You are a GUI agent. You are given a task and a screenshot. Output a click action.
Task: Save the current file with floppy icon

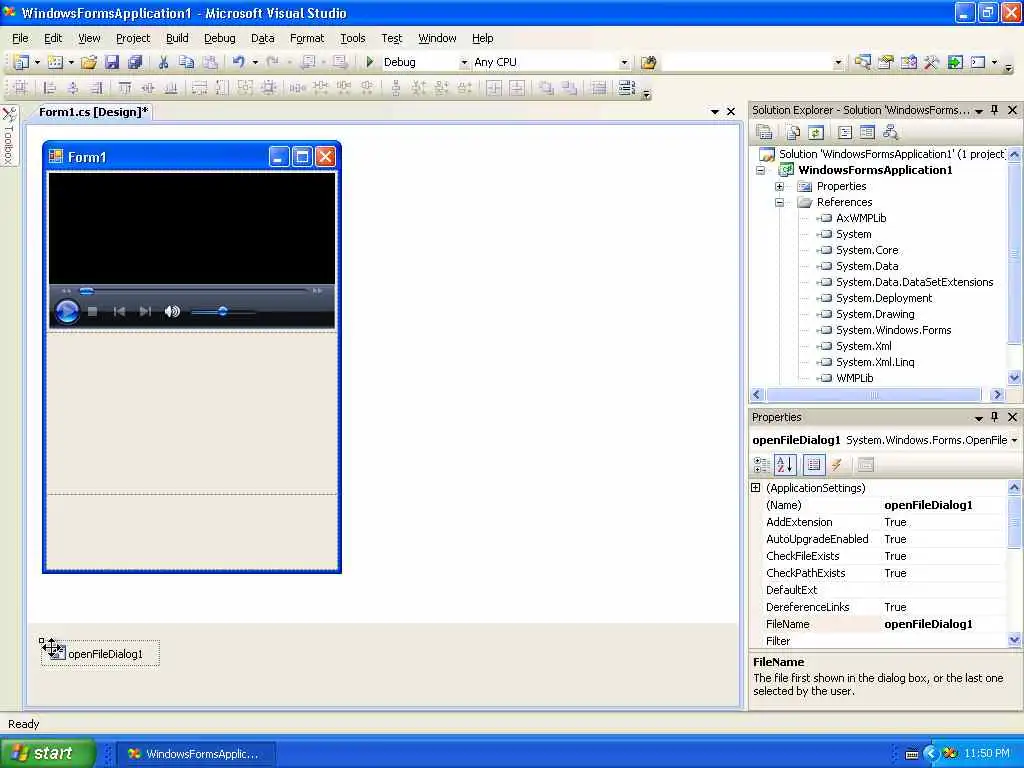[112, 62]
